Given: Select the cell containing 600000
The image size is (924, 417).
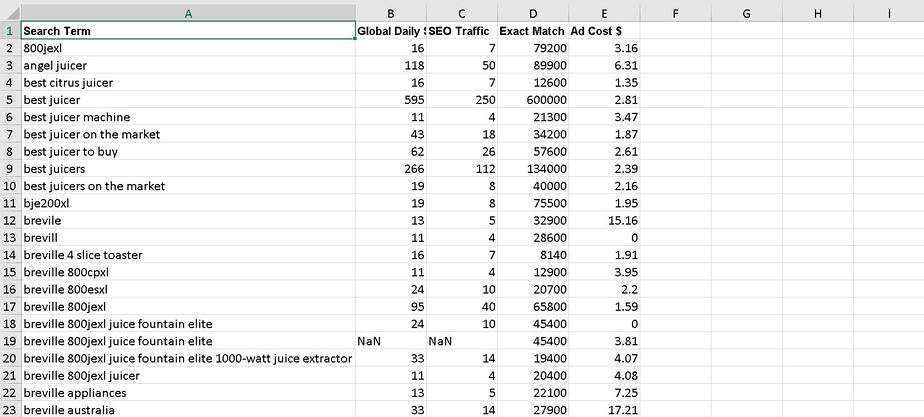Looking at the screenshot, I should coord(533,100).
